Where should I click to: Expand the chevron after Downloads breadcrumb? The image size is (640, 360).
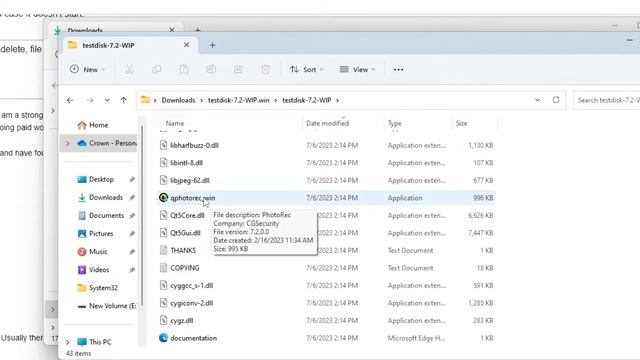click(202, 100)
